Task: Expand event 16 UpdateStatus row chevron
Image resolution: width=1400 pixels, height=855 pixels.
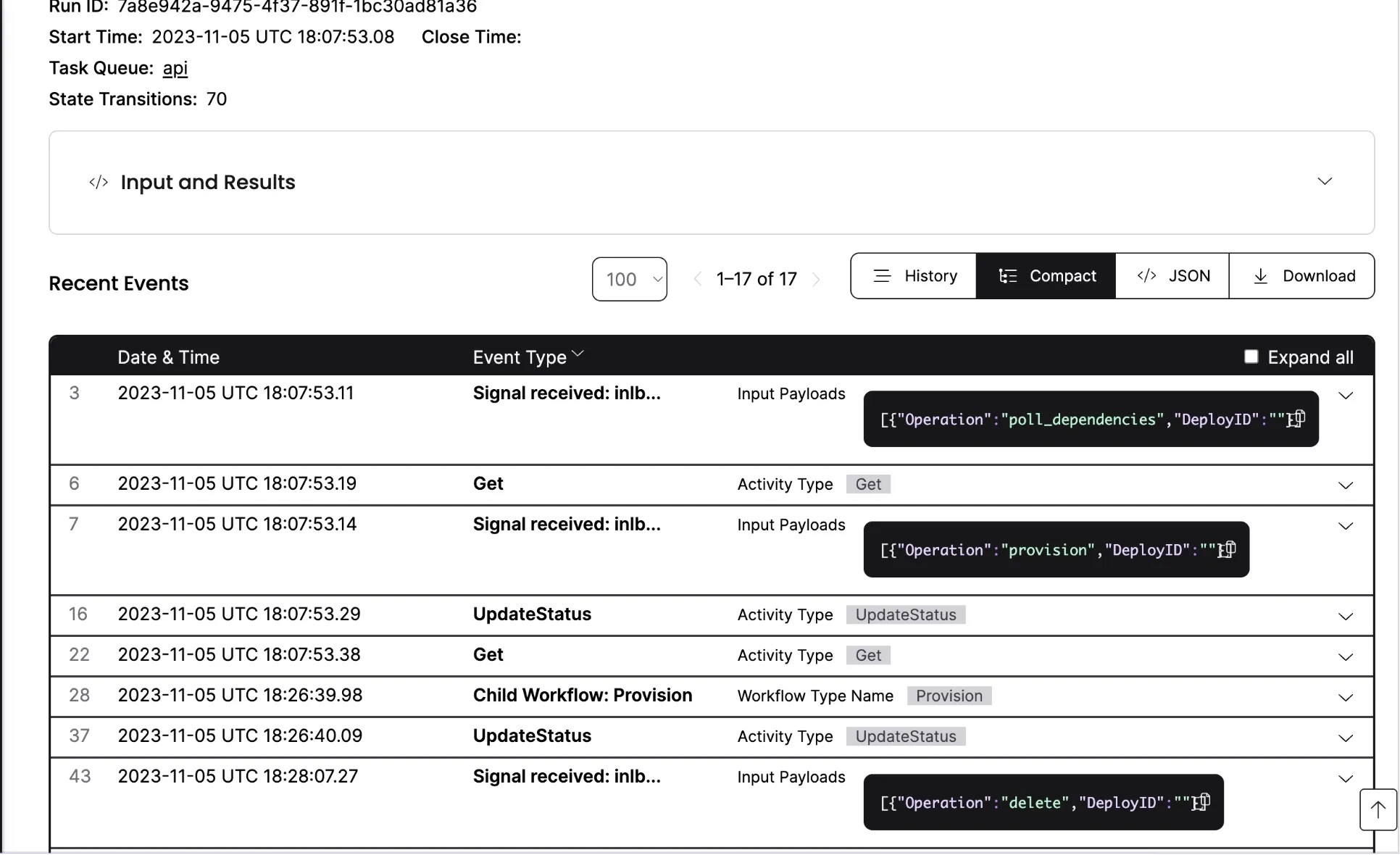Action: (x=1346, y=617)
